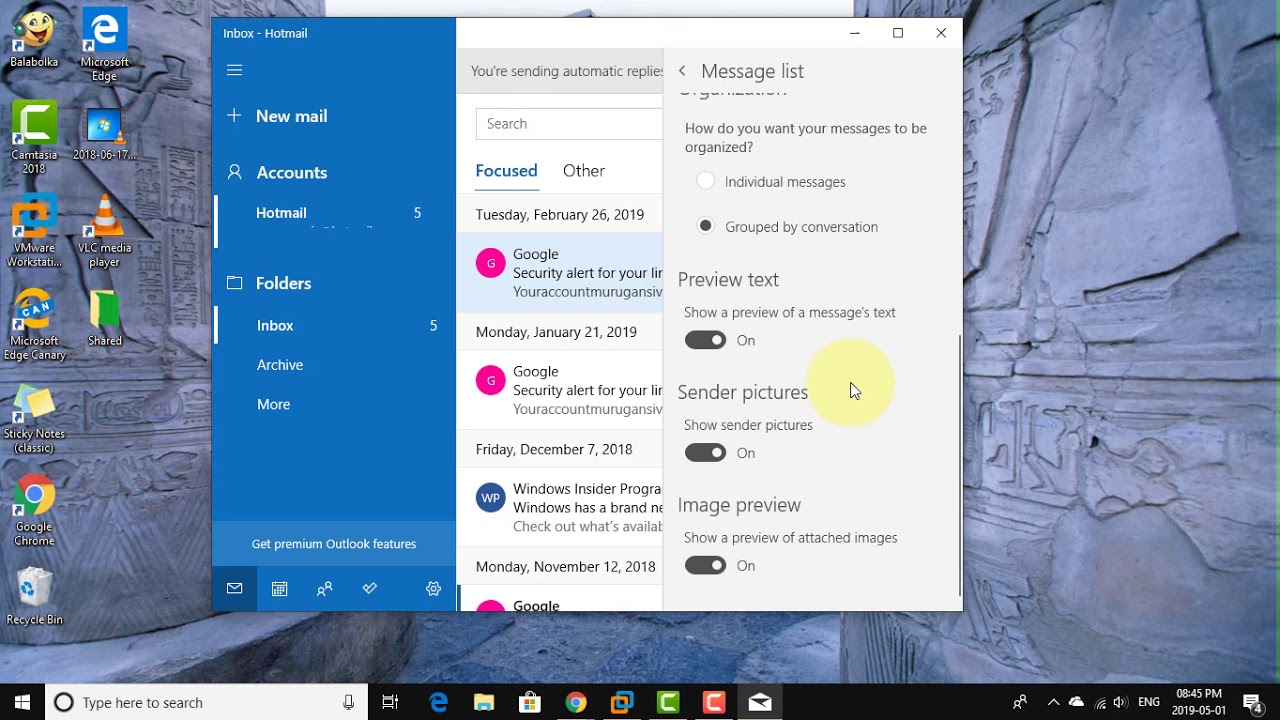Click the mail Search input field

569,124
